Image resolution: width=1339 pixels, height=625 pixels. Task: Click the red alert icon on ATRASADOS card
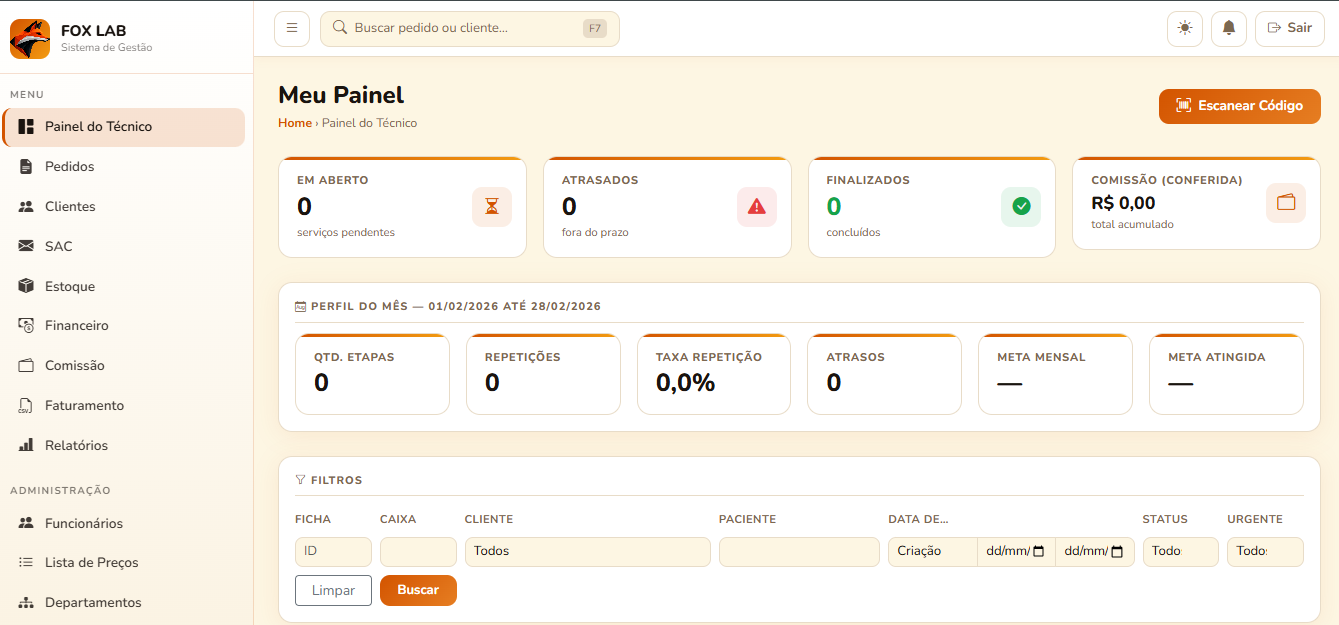tap(756, 206)
